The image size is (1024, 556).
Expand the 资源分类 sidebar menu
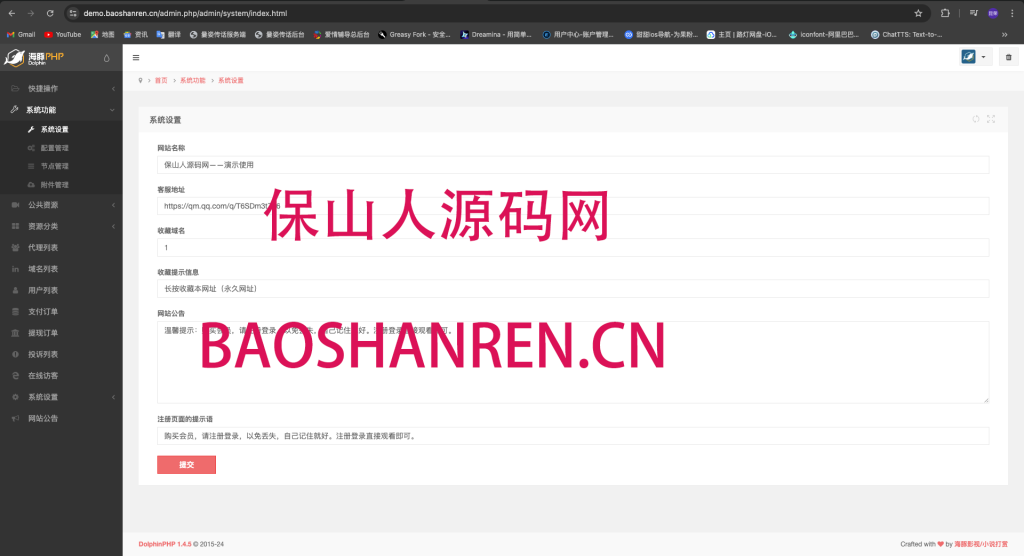(x=61, y=226)
